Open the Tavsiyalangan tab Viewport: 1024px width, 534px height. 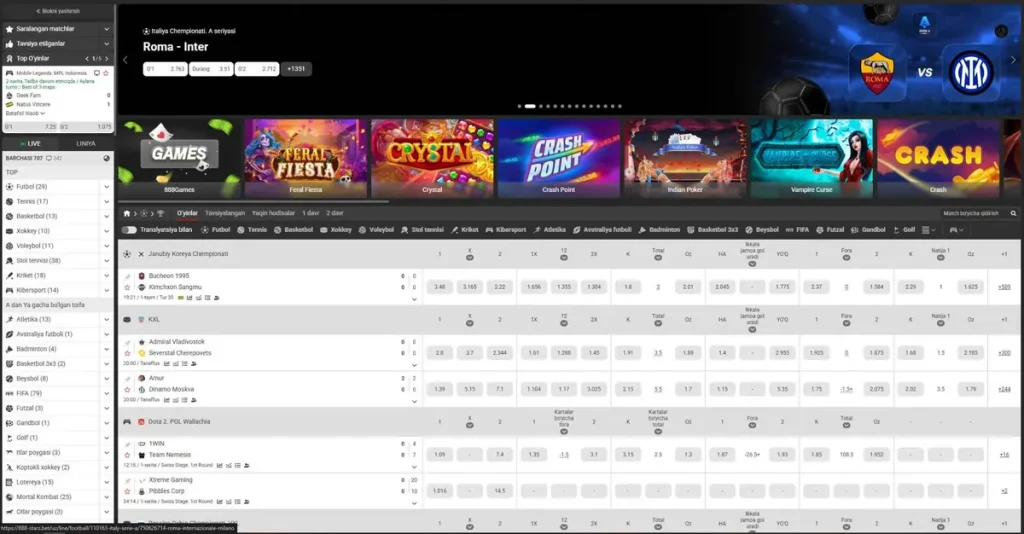pos(225,213)
